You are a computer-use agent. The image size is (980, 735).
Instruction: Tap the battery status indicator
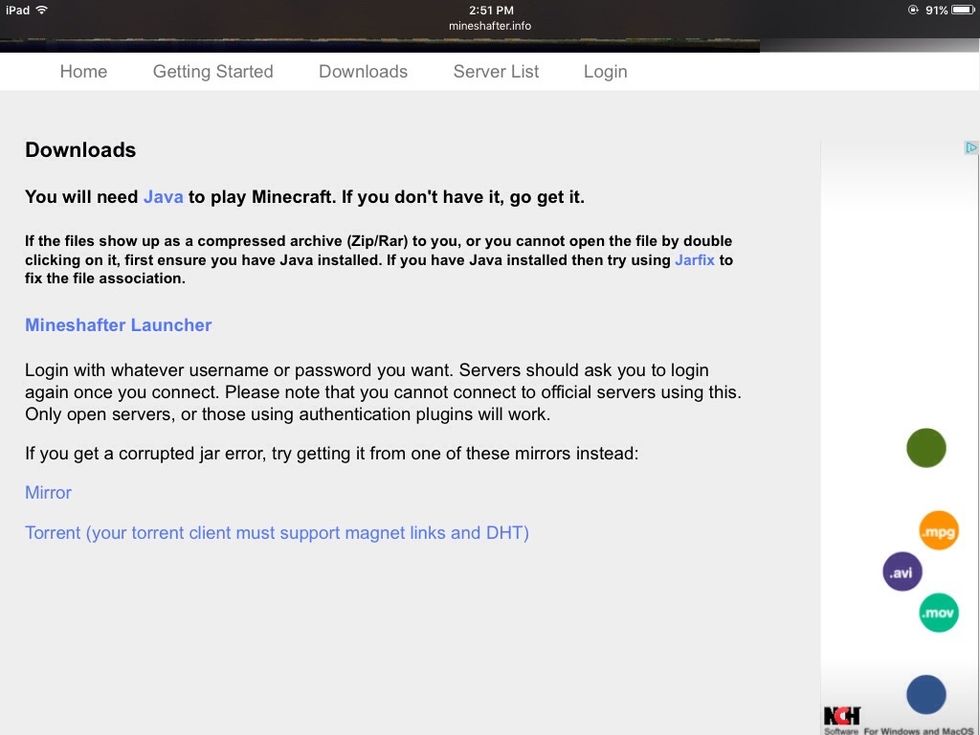point(962,10)
